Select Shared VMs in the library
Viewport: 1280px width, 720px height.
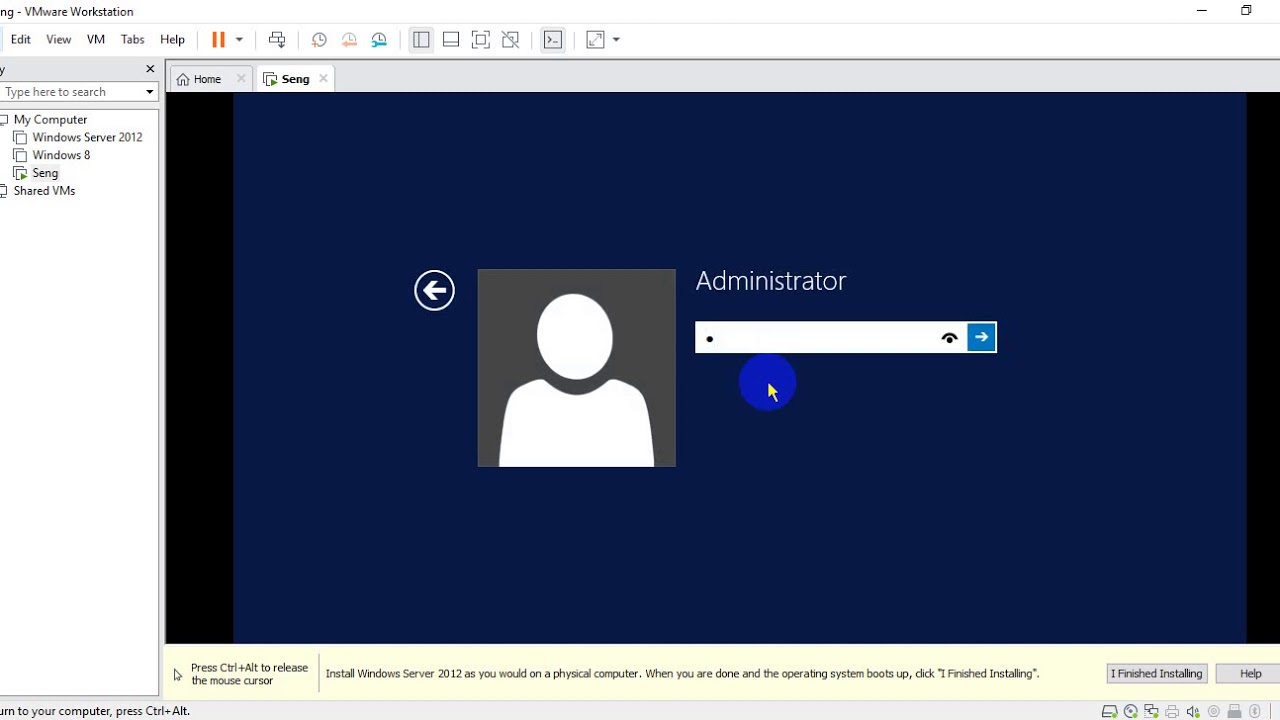pyautogui.click(x=45, y=191)
